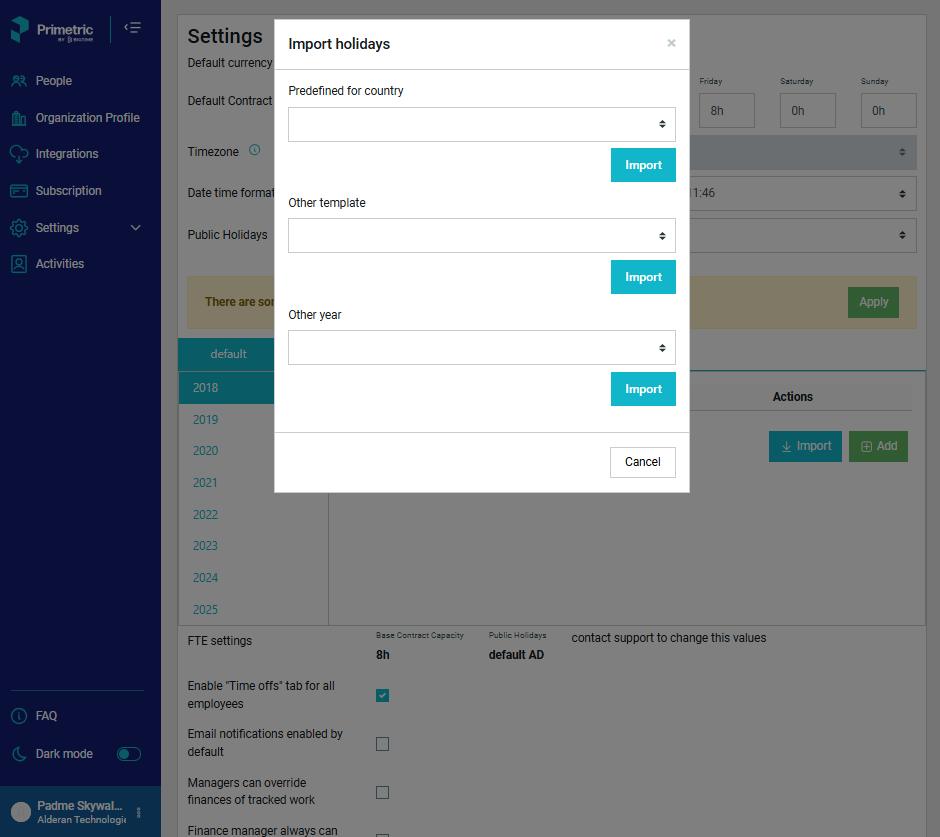Click the Activities sidebar icon

coord(19,264)
